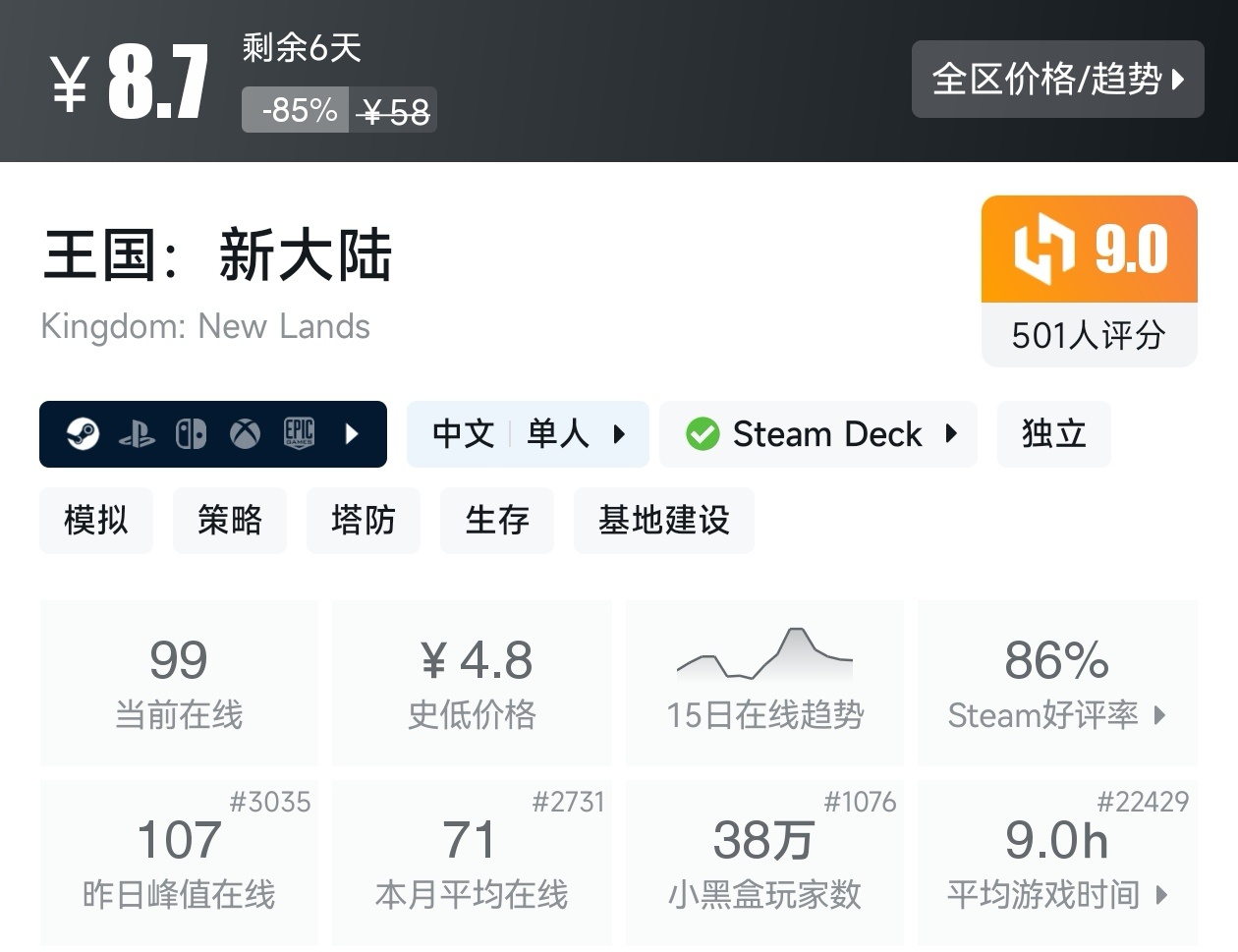Open the 中文/单人 language and mode details
1238x952 pixels.
point(528,433)
